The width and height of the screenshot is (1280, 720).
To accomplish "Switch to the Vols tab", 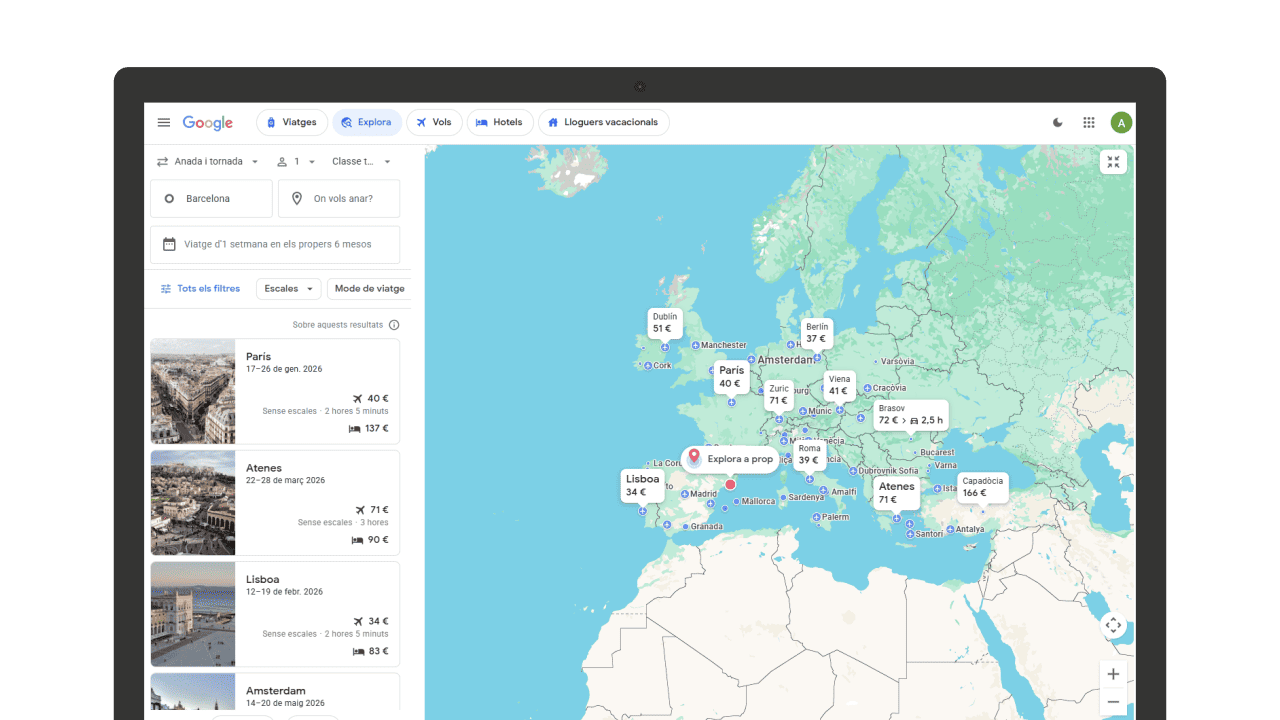I will (x=434, y=123).
